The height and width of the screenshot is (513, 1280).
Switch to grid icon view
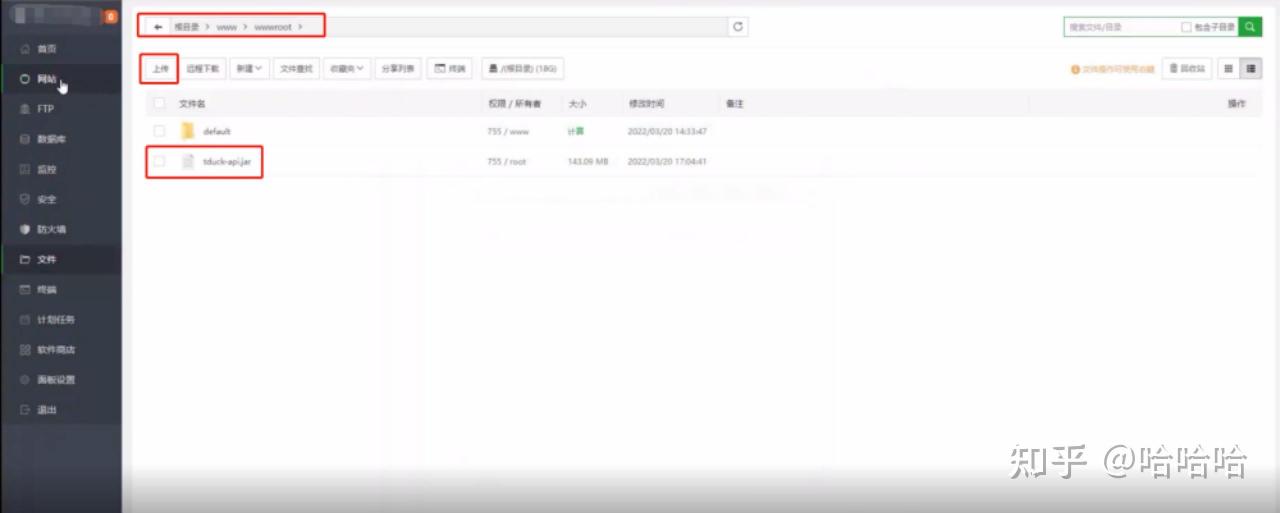1229,69
